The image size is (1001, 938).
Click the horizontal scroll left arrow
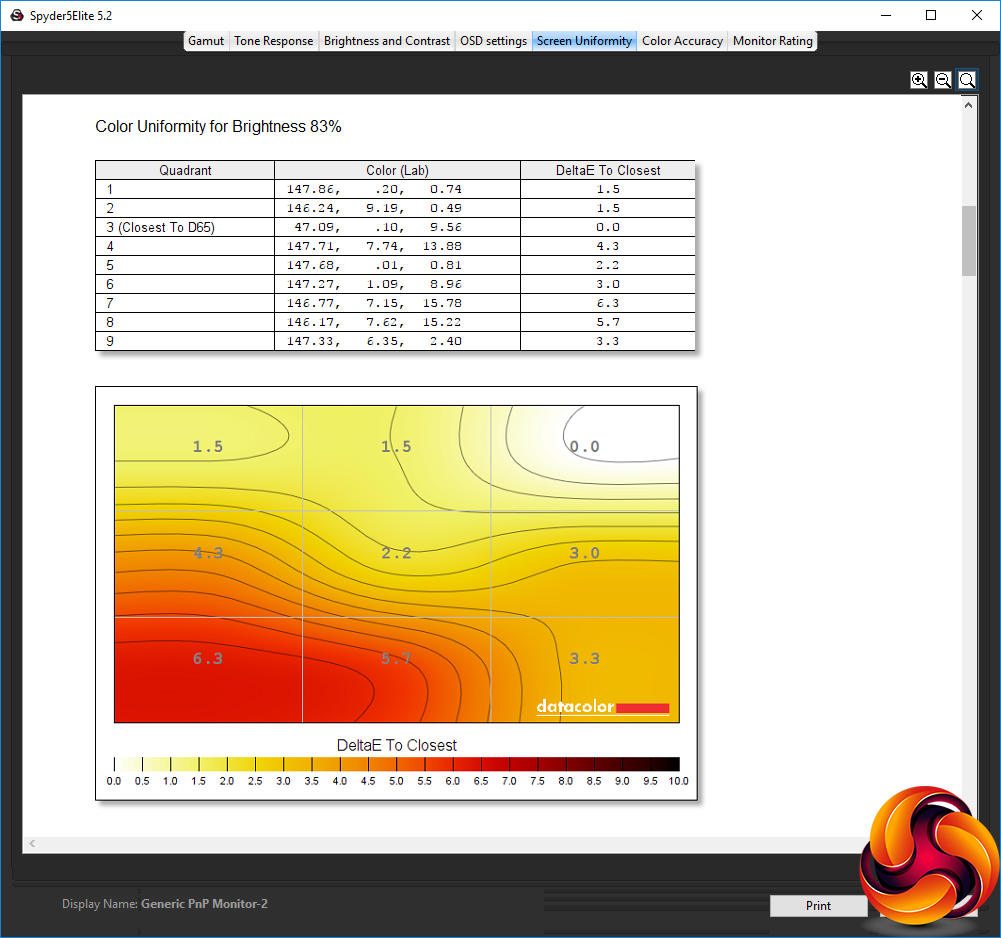point(32,843)
